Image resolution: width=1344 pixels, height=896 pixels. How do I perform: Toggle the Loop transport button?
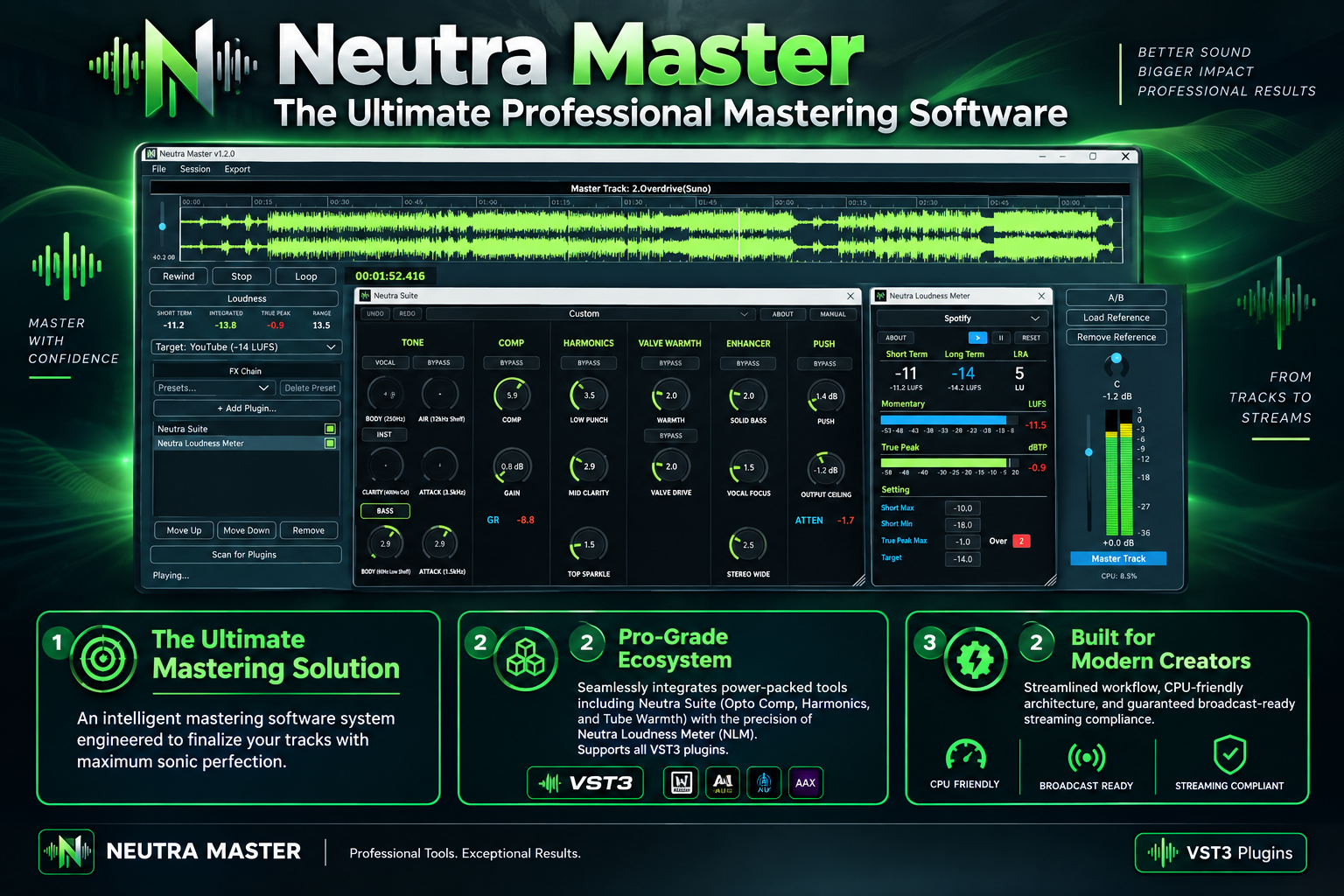[306, 276]
